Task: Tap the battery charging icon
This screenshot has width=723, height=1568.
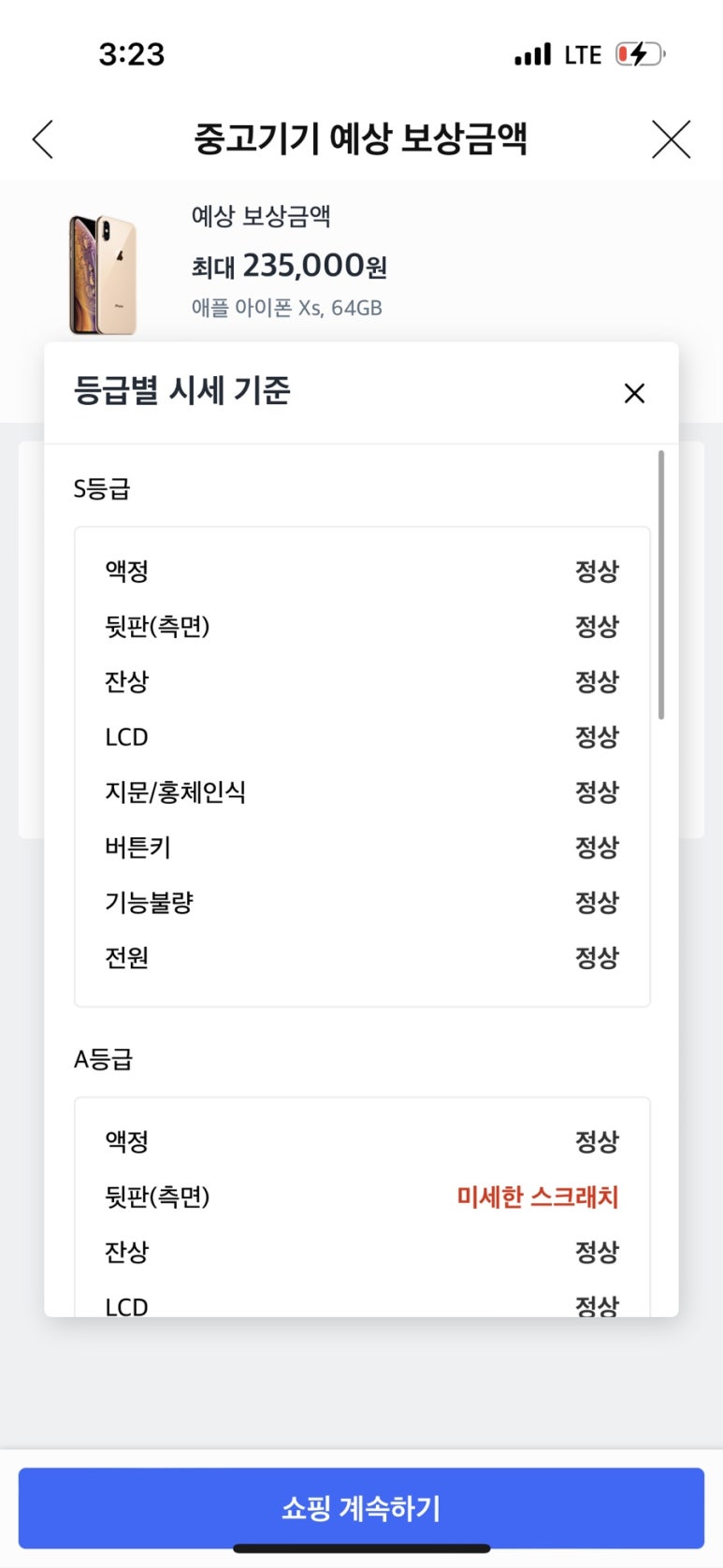Action: tap(640, 54)
